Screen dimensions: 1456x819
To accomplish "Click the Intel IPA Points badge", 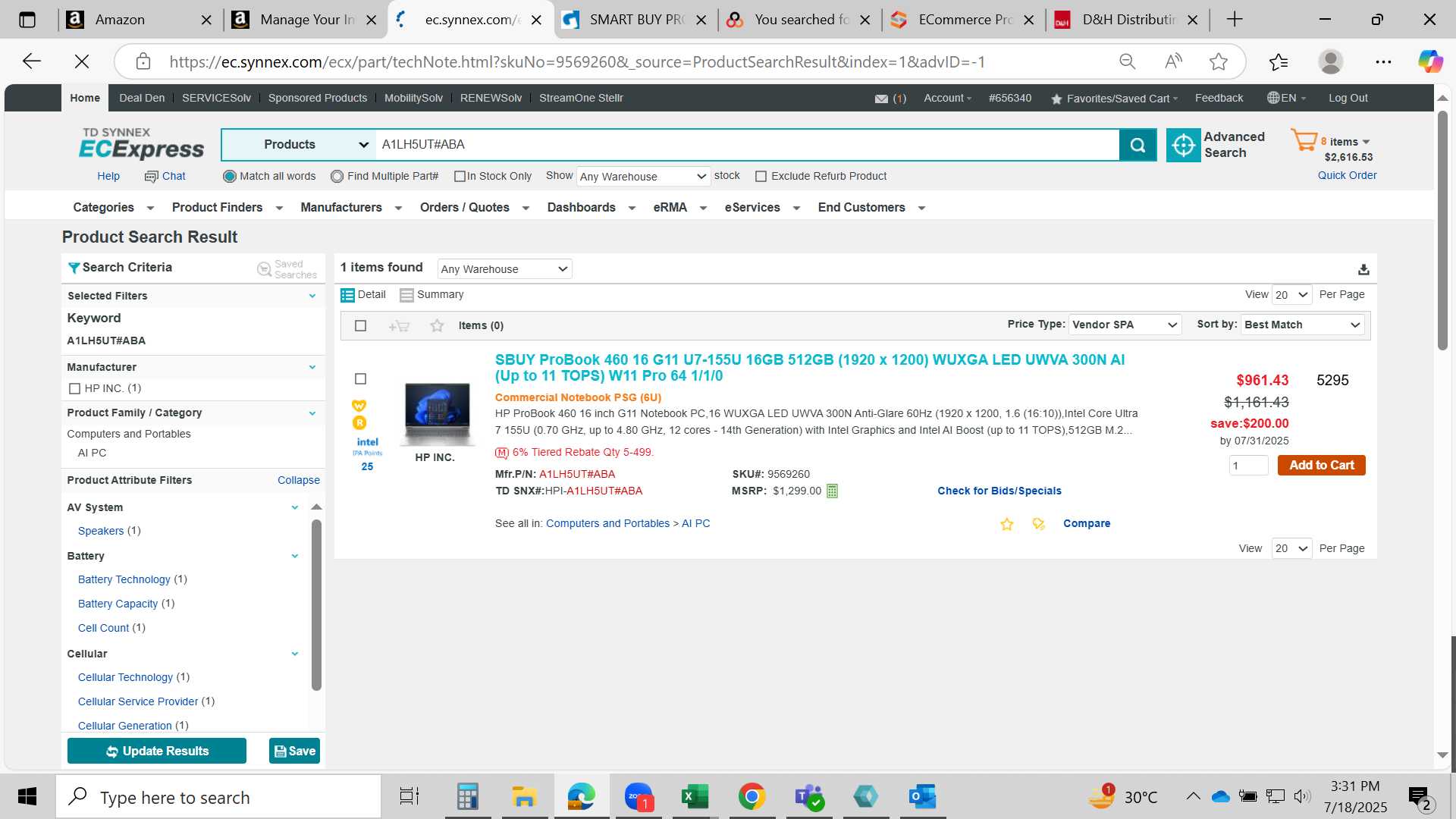I will (x=367, y=453).
